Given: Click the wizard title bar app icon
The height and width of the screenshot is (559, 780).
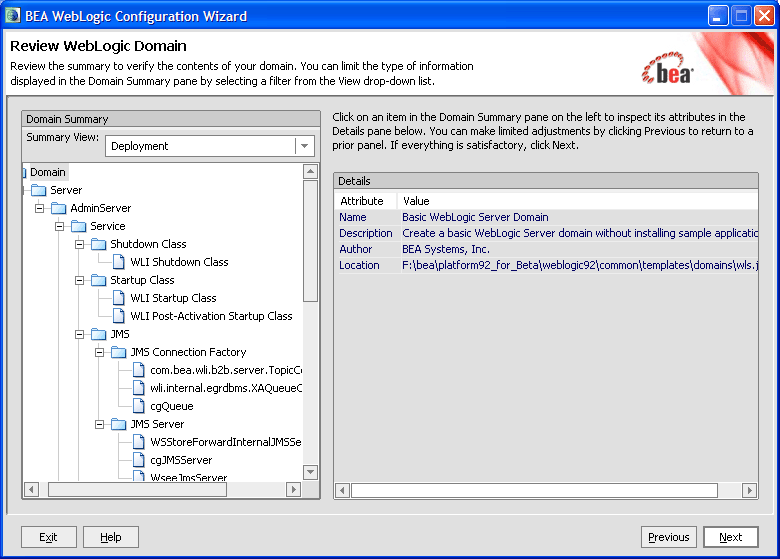Looking at the screenshot, I should click(x=12, y=16).
